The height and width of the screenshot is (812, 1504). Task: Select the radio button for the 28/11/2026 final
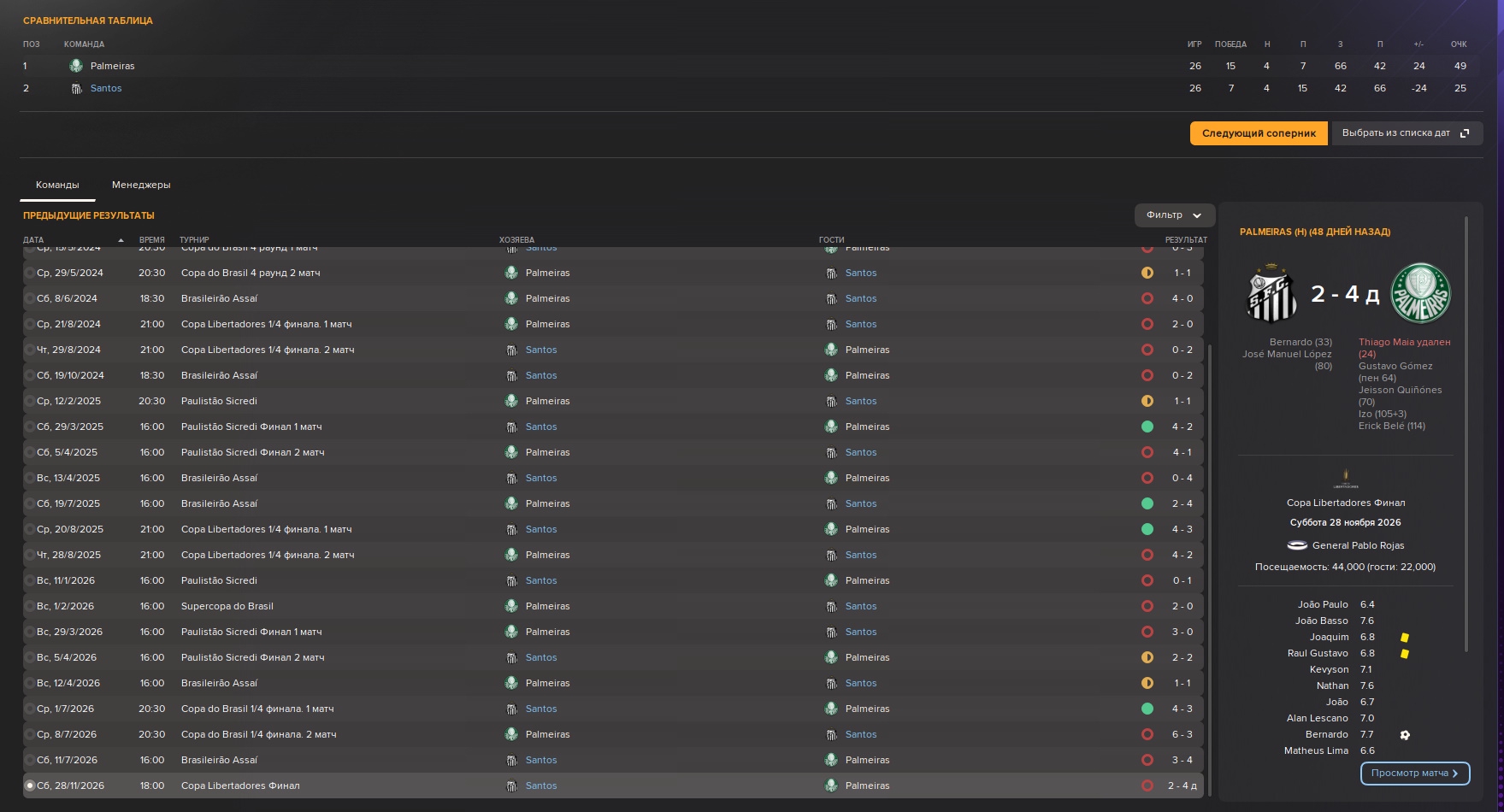[30, 786]
